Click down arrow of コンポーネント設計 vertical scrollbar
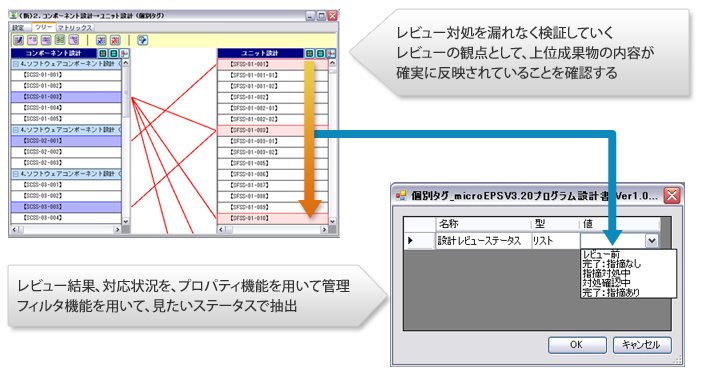 (x=126, y=221)
